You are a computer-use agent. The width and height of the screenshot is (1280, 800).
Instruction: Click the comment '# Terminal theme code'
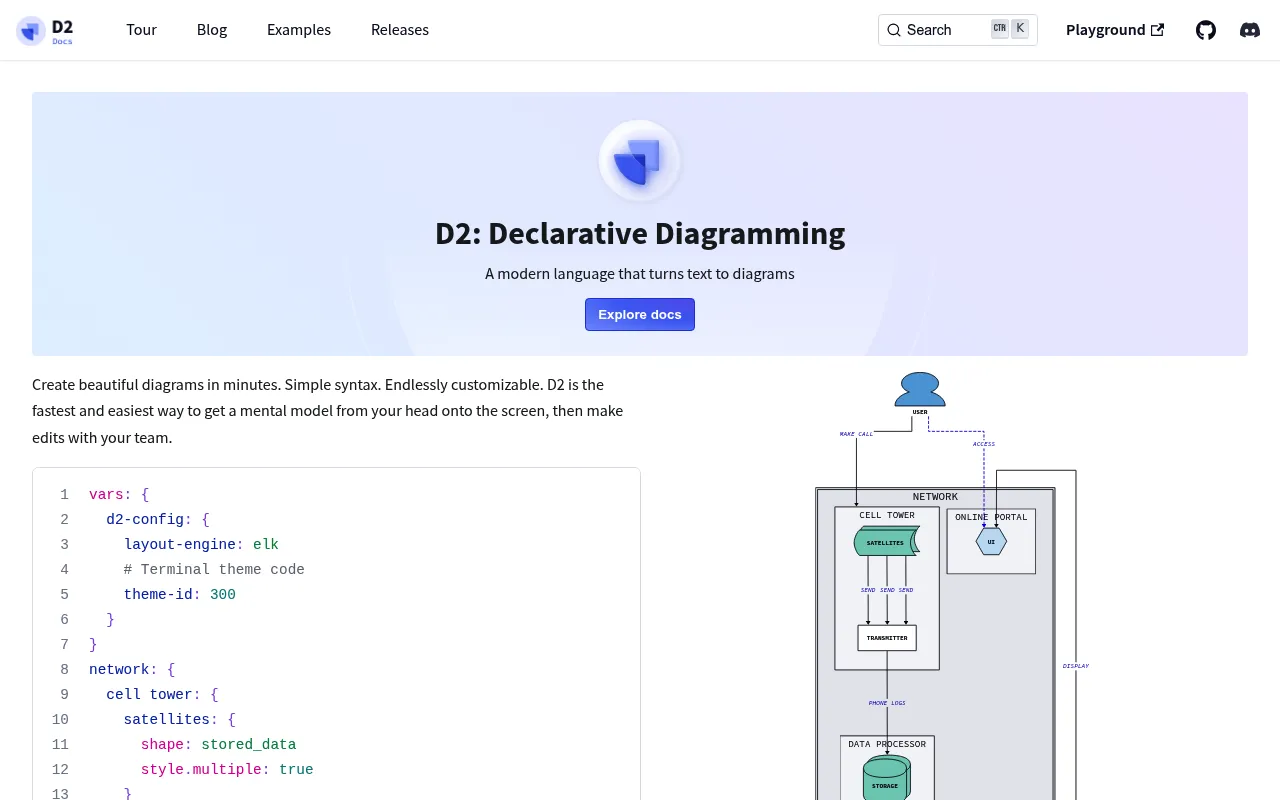point(214,569)
